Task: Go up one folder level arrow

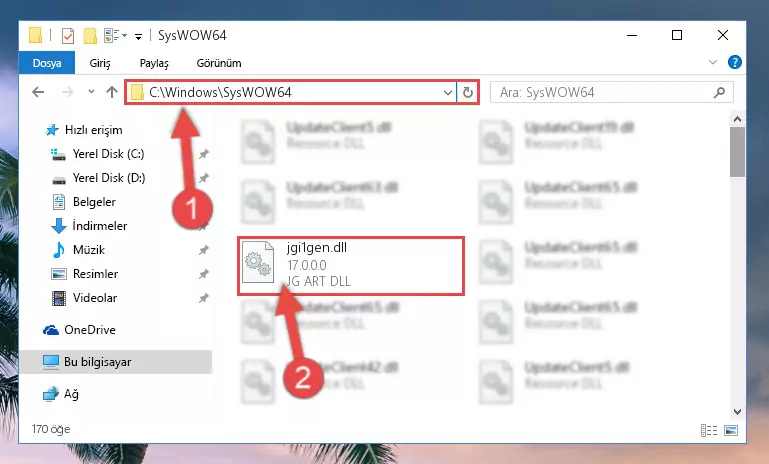Action: 112,92
